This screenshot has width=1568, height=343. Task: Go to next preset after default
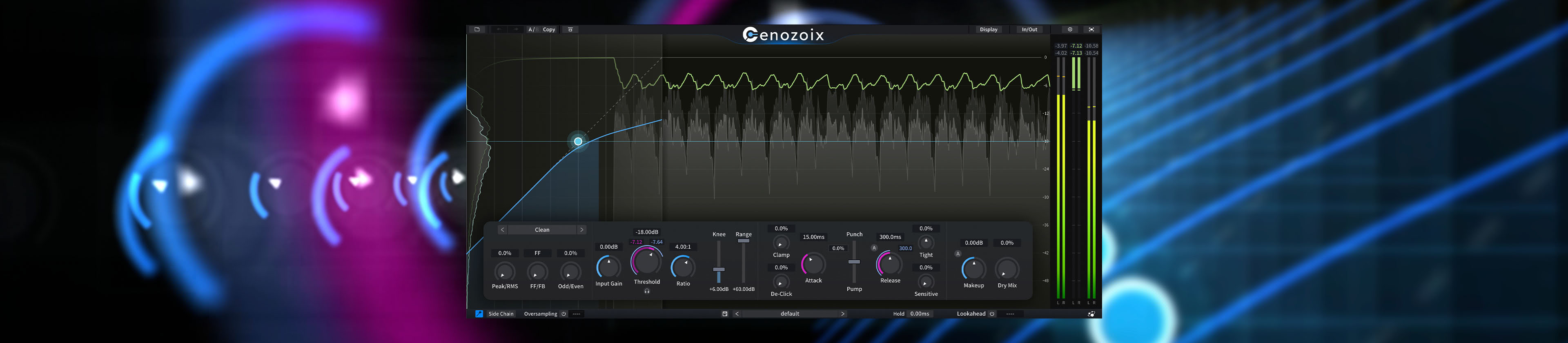842,314
